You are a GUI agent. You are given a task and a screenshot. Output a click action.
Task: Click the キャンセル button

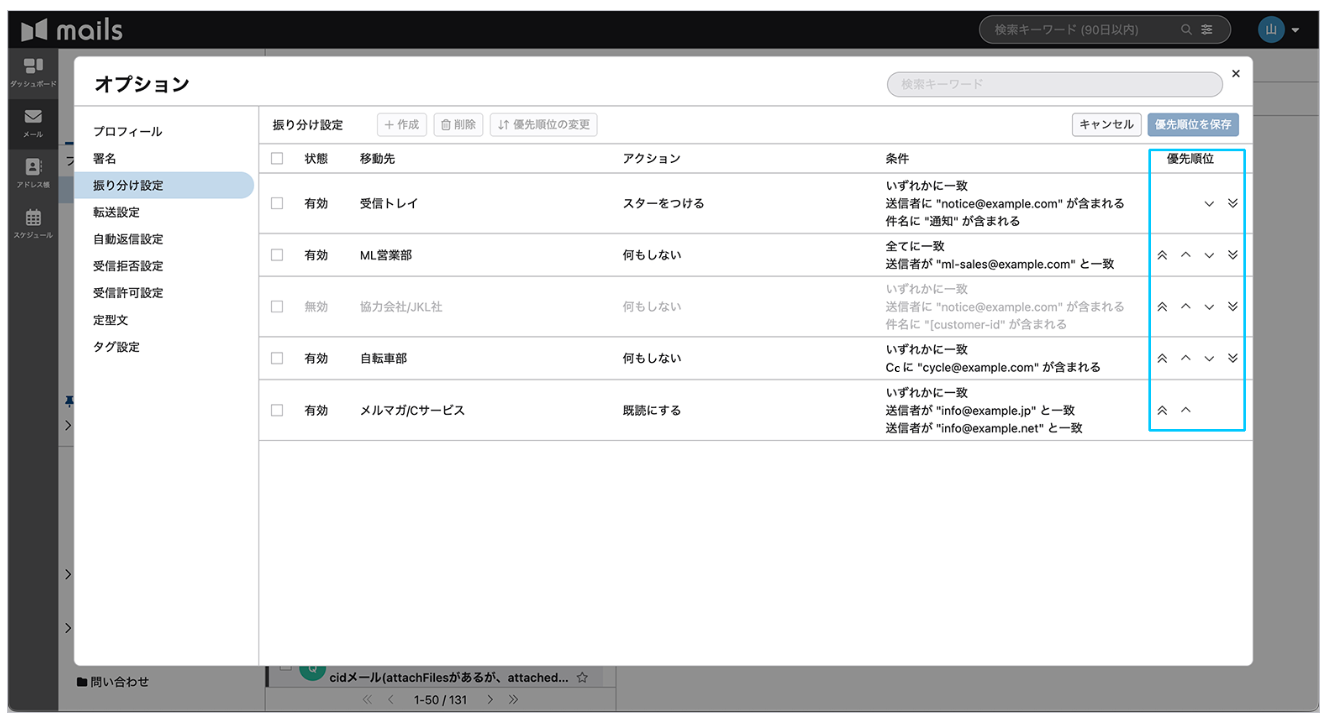(x=1106, y=125)
